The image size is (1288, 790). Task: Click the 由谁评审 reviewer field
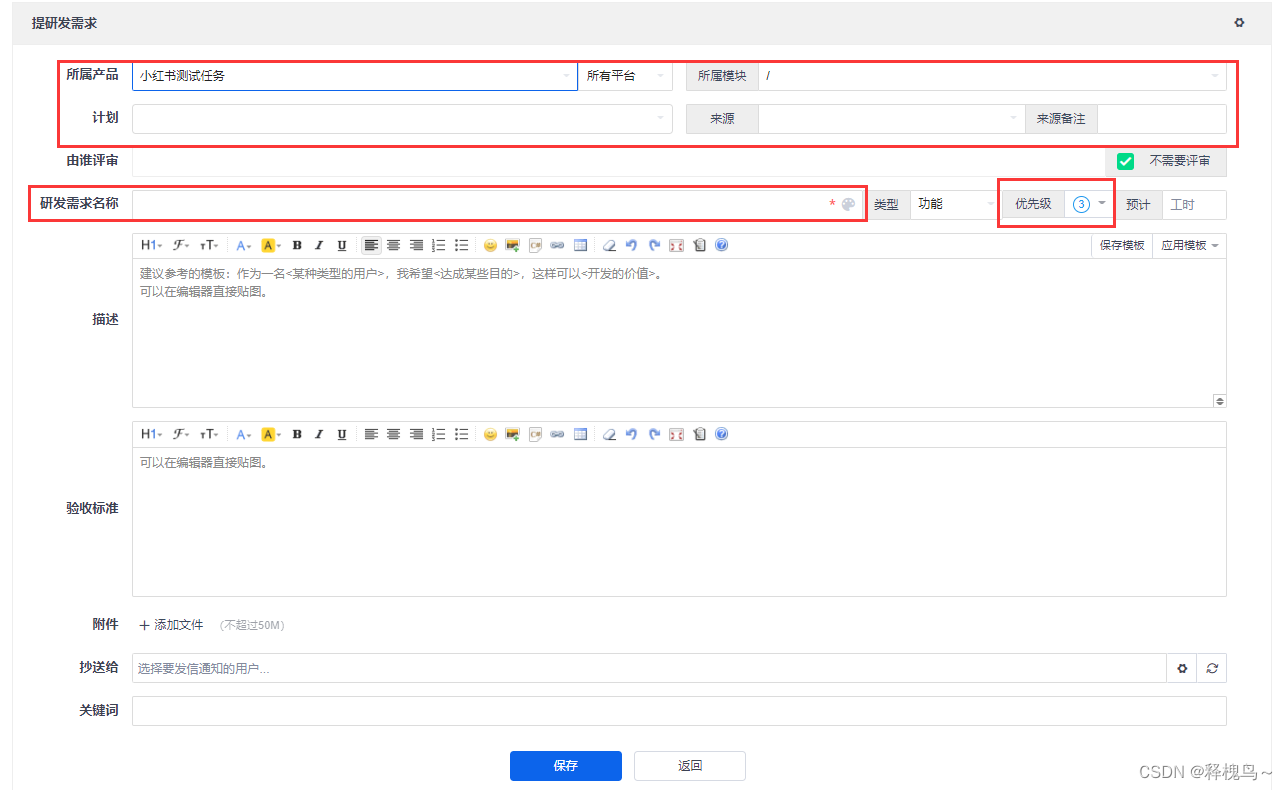(618, 161)
